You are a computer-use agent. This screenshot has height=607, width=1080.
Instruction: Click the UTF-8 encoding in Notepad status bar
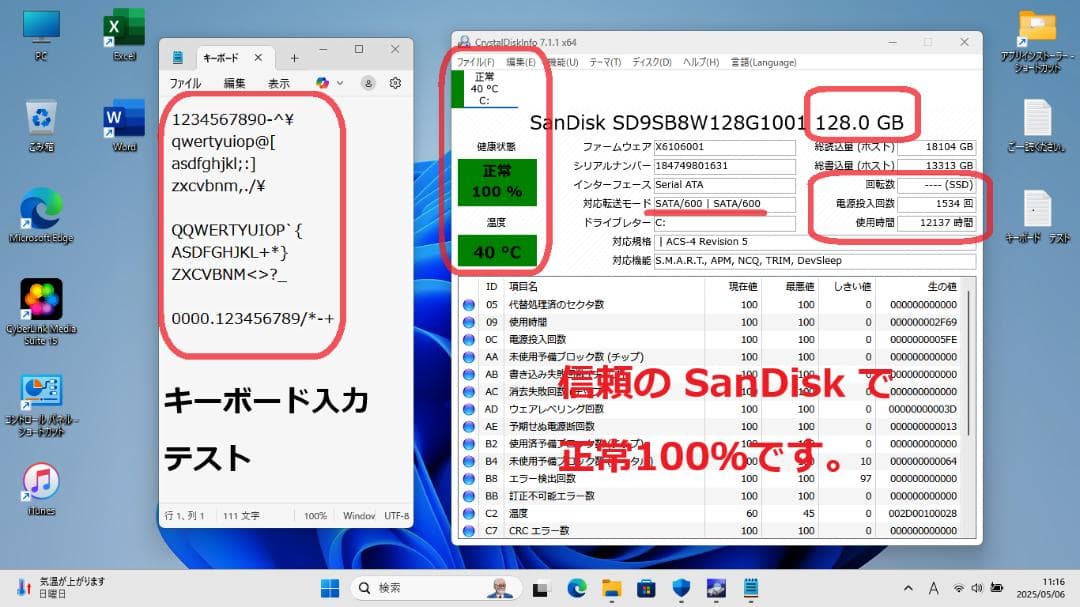[397, 515]
